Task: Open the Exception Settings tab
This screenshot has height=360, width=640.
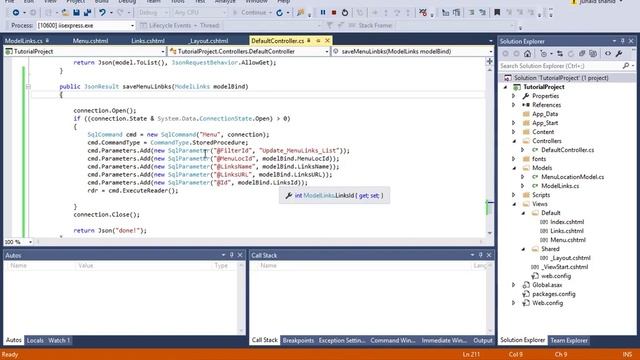Action: (x=342, y=340)
